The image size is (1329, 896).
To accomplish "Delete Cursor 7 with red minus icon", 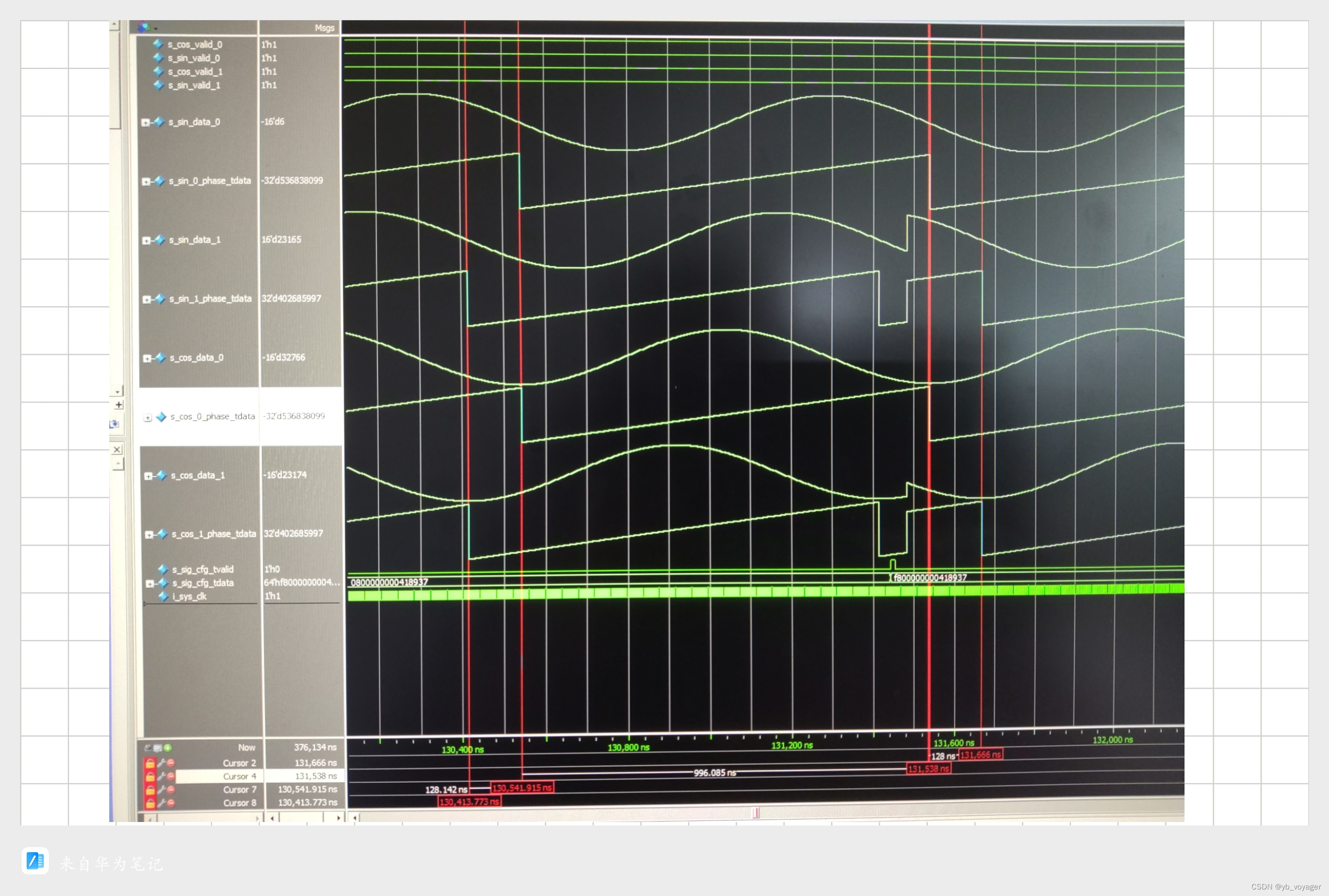I will [171, 790].
